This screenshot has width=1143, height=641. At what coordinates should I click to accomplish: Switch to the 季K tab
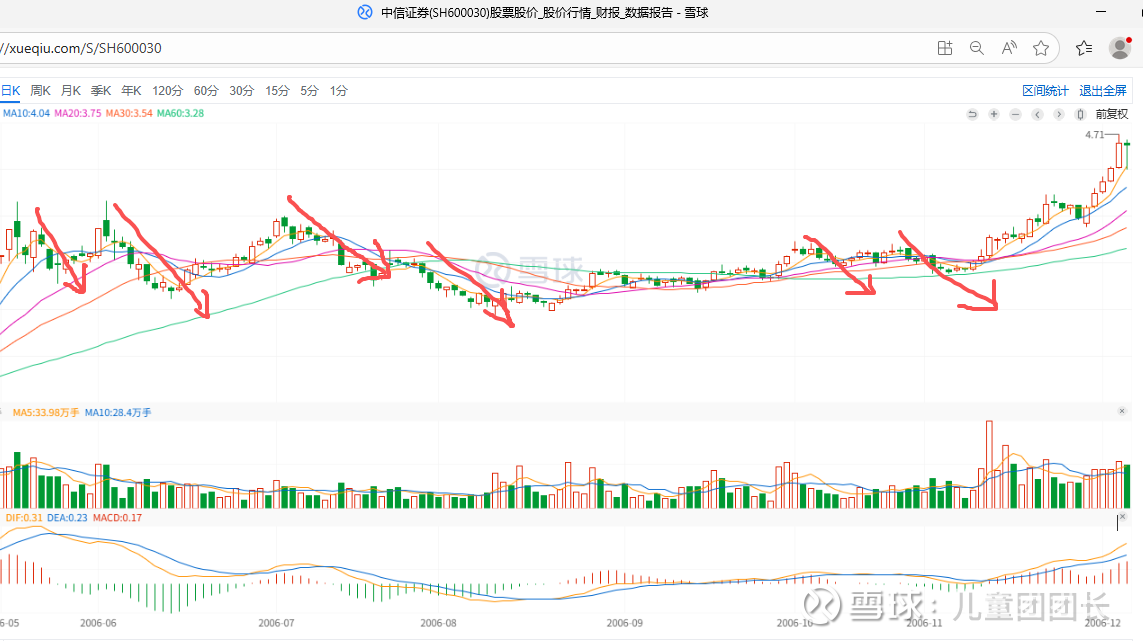tap(101, 90)
